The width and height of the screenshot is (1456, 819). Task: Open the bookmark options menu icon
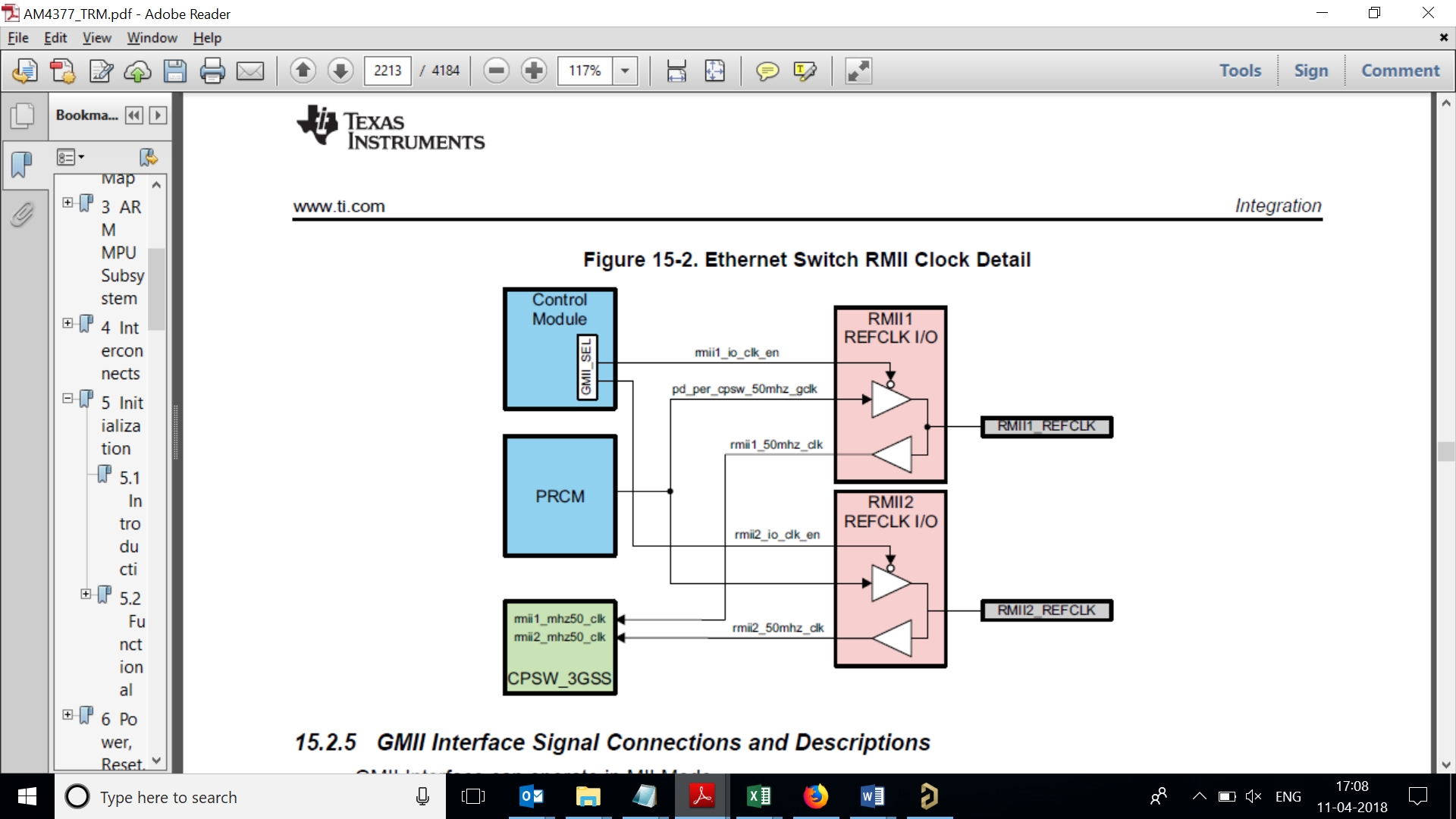[x=71, y=157]
